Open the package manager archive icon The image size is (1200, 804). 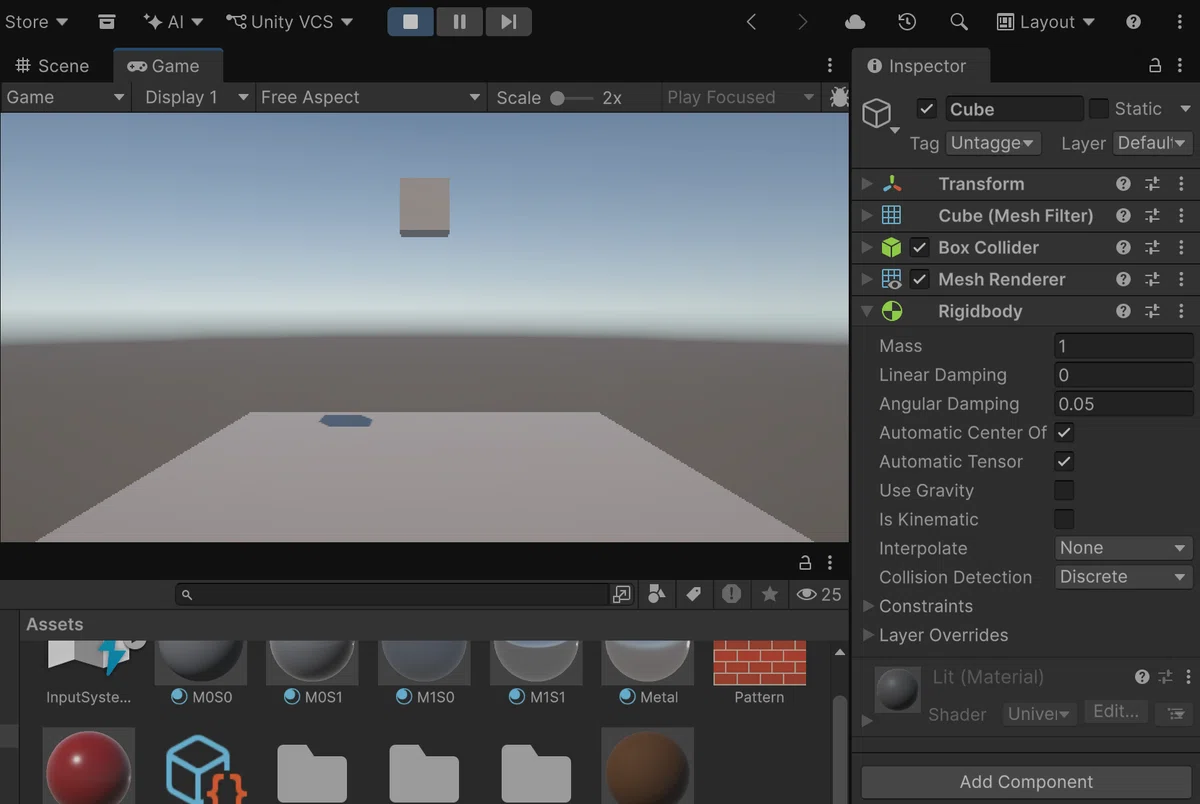[x=107, y=22]
